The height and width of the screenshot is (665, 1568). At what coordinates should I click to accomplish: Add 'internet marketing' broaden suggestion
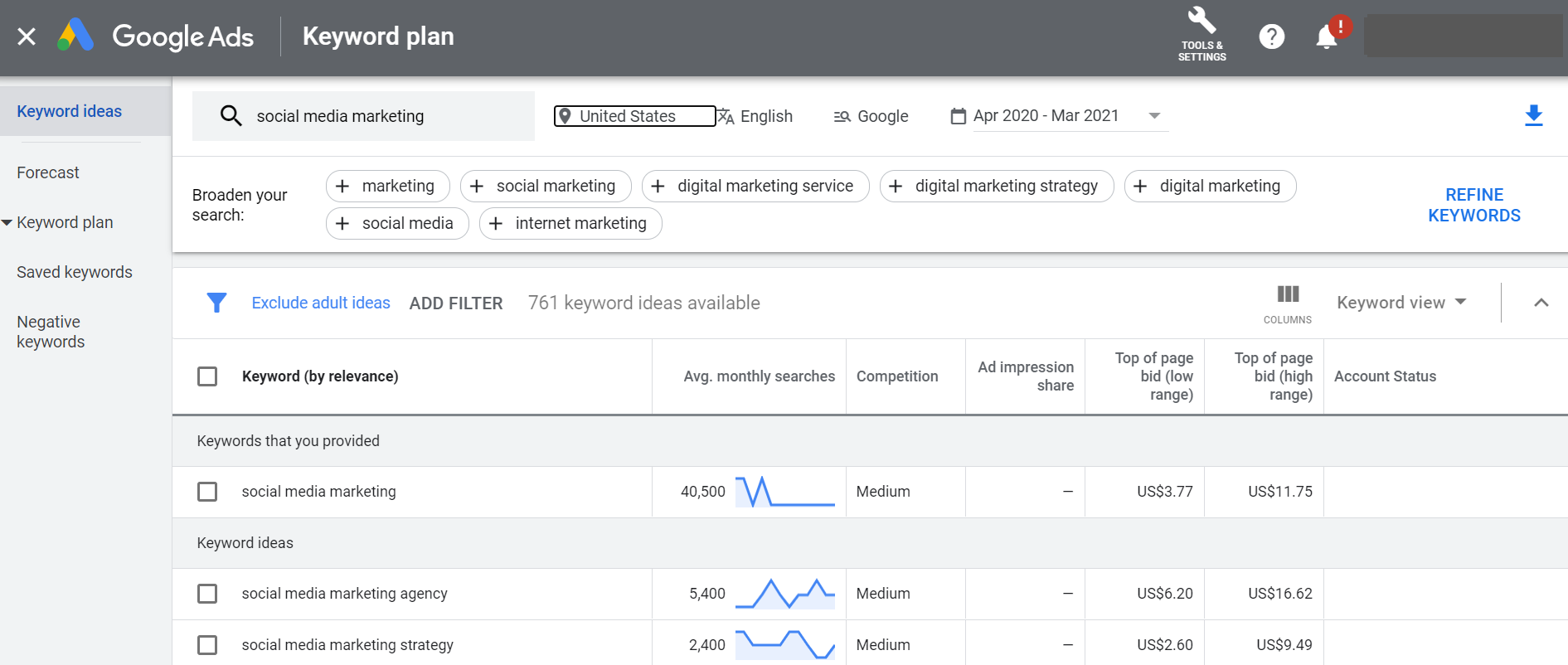570,223
